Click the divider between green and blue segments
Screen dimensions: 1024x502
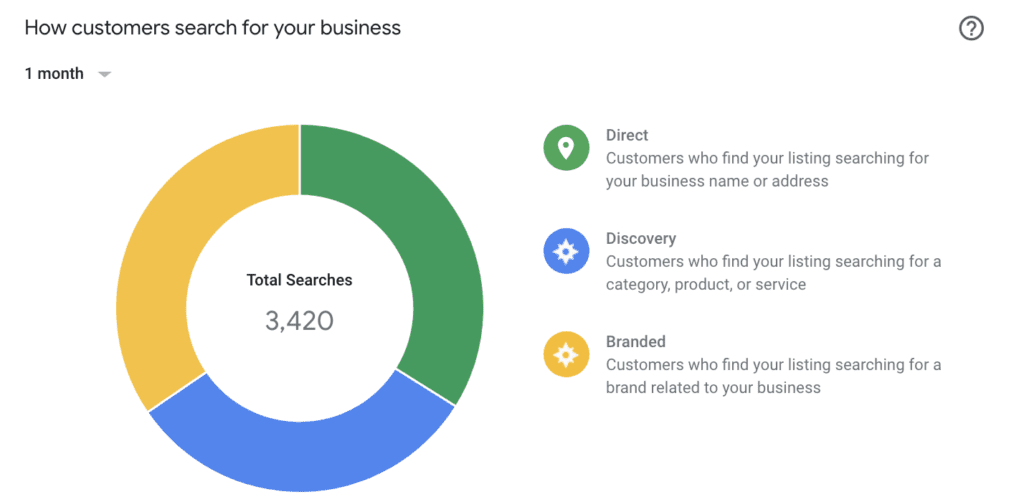click(425, 387)
